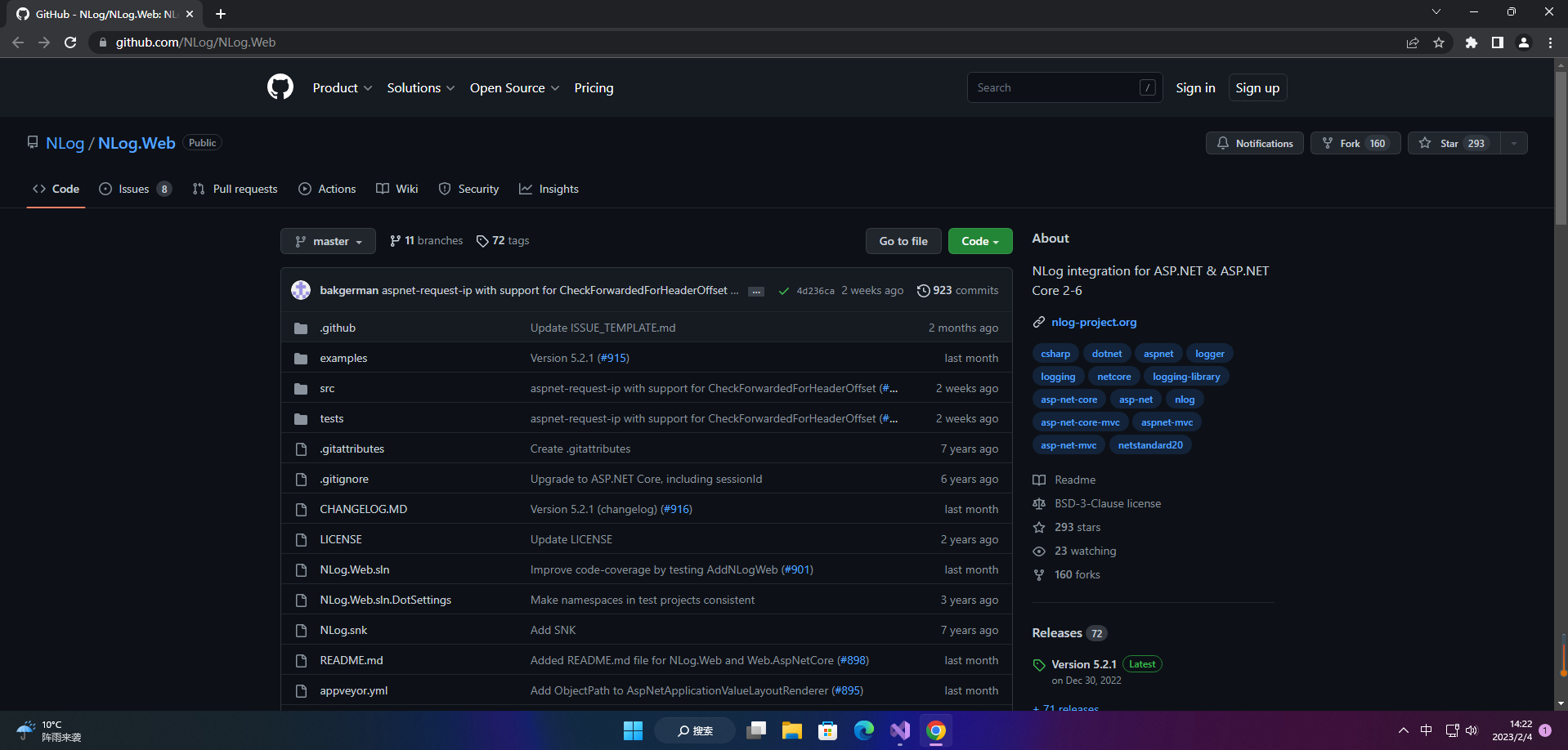Select the bakgerman author avatar

click(301, 290)
